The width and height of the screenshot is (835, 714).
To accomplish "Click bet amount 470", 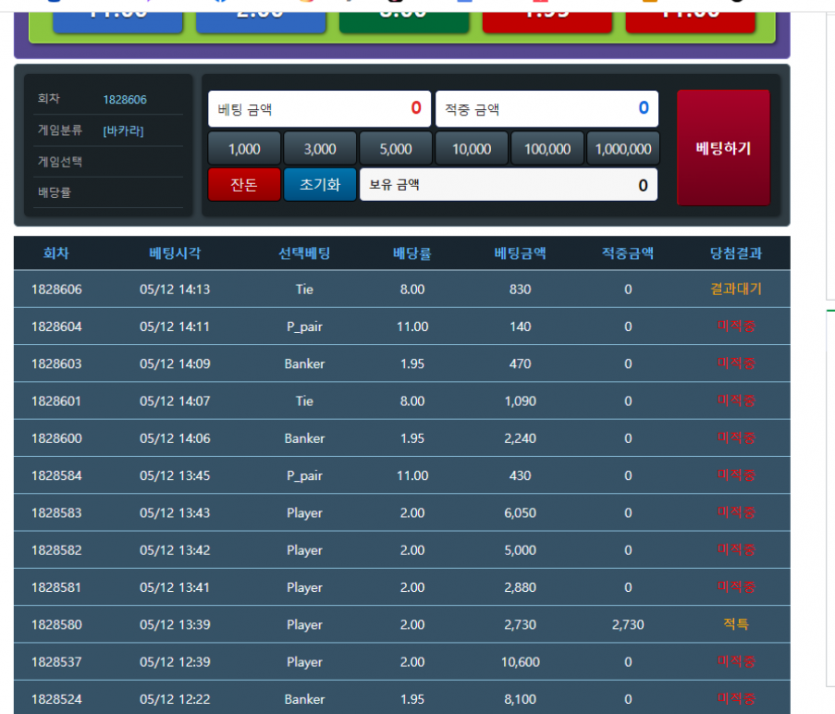I will click(x=520, y=364).
